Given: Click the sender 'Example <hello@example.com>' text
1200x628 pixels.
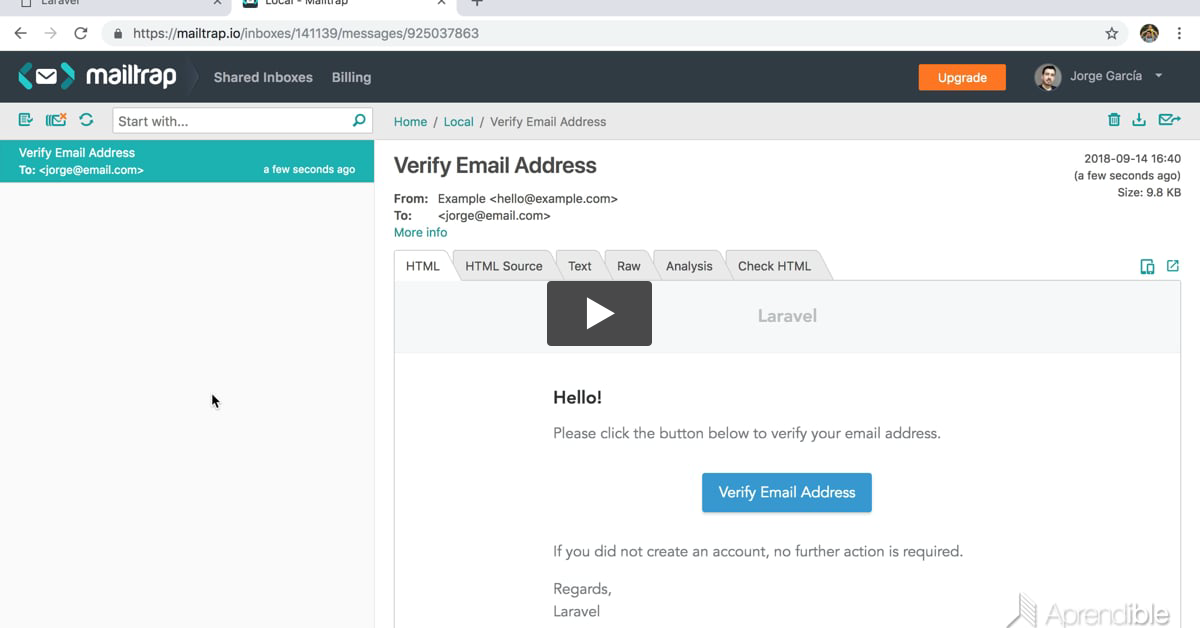Looking at the screenshot, I should tap(527, 198).
